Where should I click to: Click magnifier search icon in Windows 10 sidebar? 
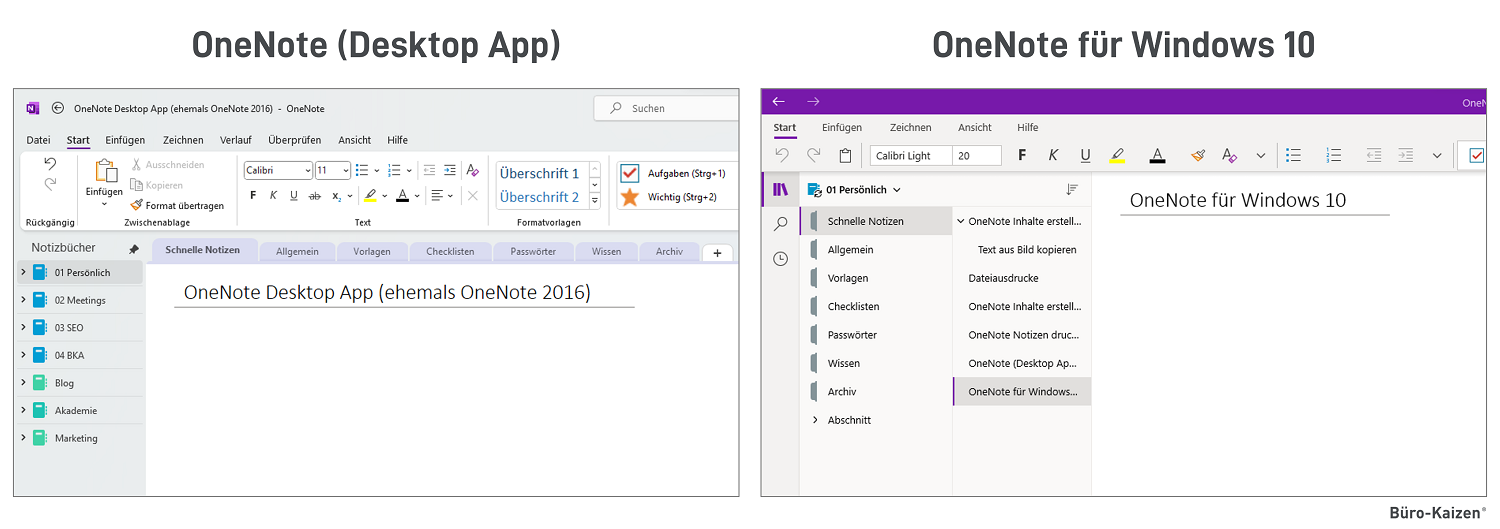tap(781, 224)
